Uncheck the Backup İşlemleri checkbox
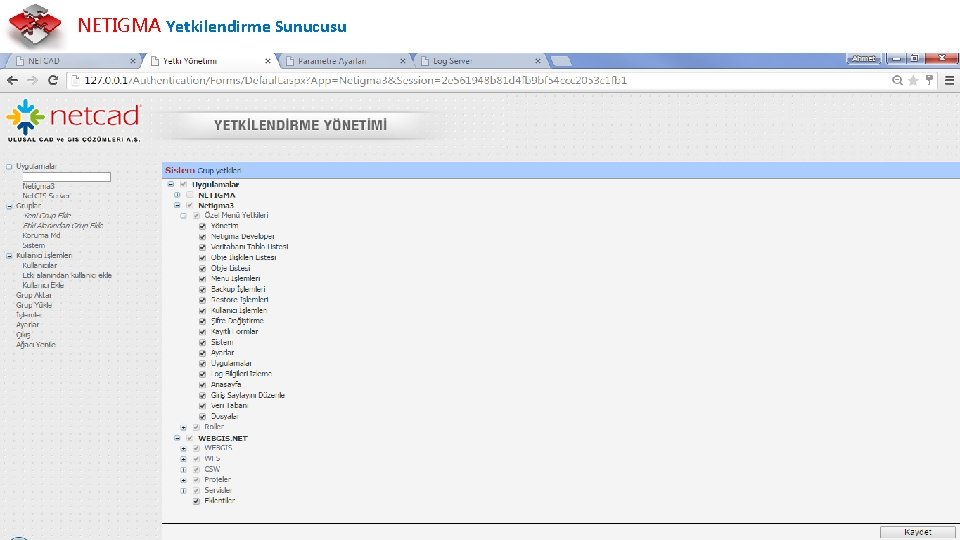Screen dimensions: 960x540 click(203, 289)
